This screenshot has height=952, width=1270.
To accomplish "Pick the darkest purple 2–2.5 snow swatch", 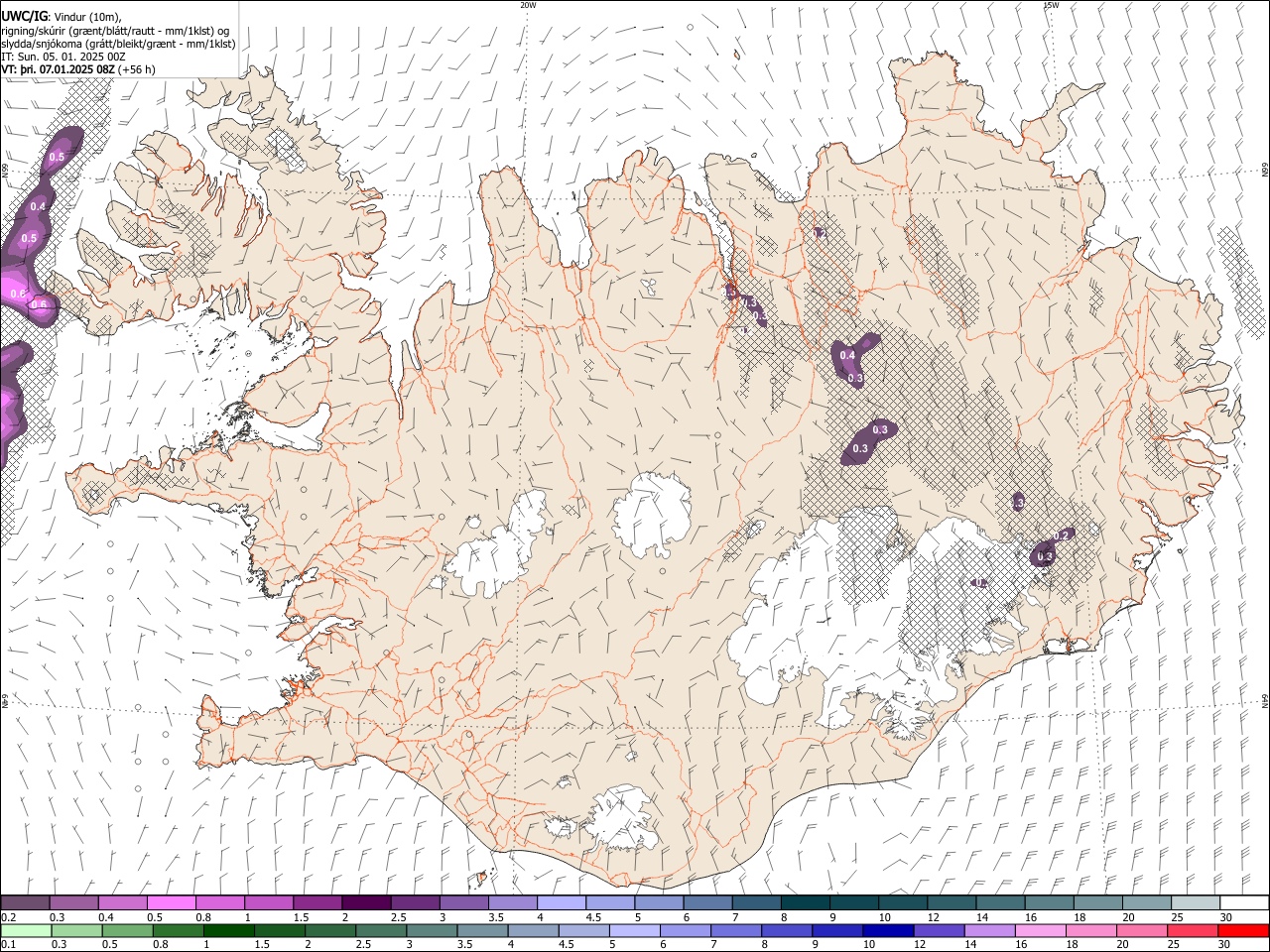I will (x=366, y=903).
